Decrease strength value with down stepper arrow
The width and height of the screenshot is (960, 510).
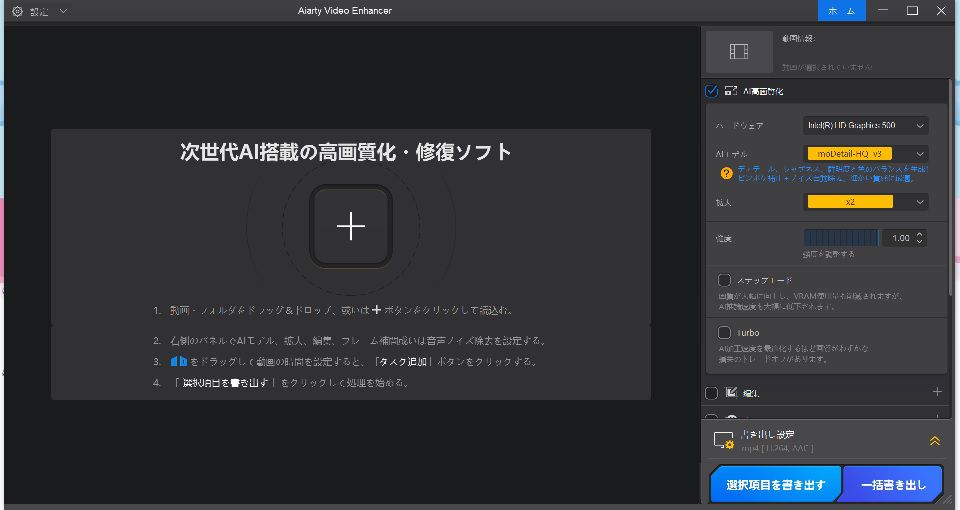(x=920, y=242)
